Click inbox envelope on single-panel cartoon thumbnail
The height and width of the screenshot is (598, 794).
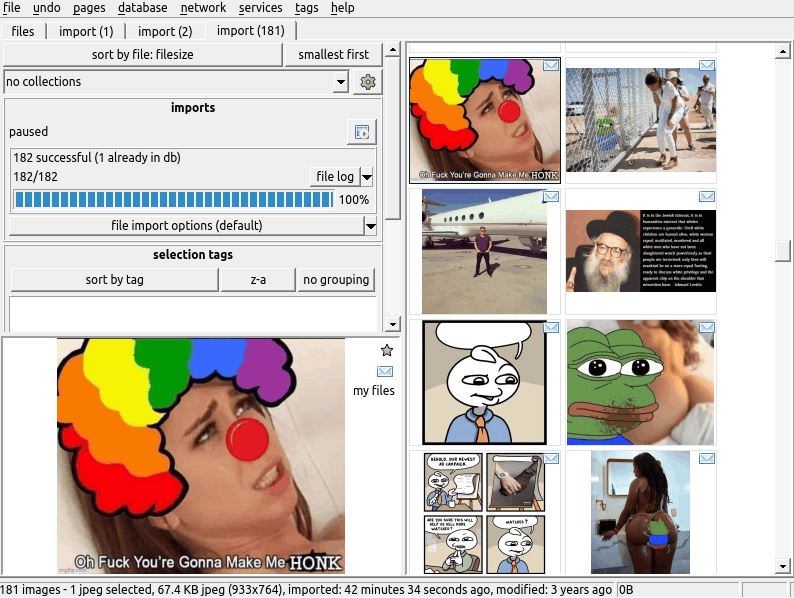point(551,328)
